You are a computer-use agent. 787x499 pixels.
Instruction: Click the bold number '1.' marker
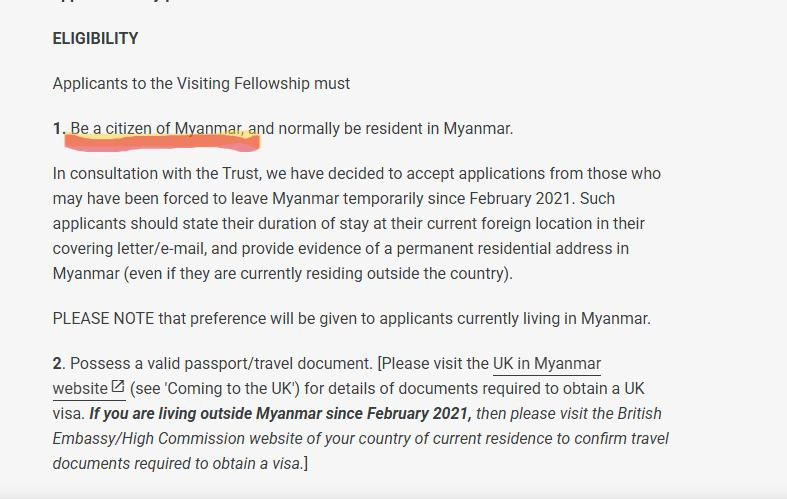59,129
